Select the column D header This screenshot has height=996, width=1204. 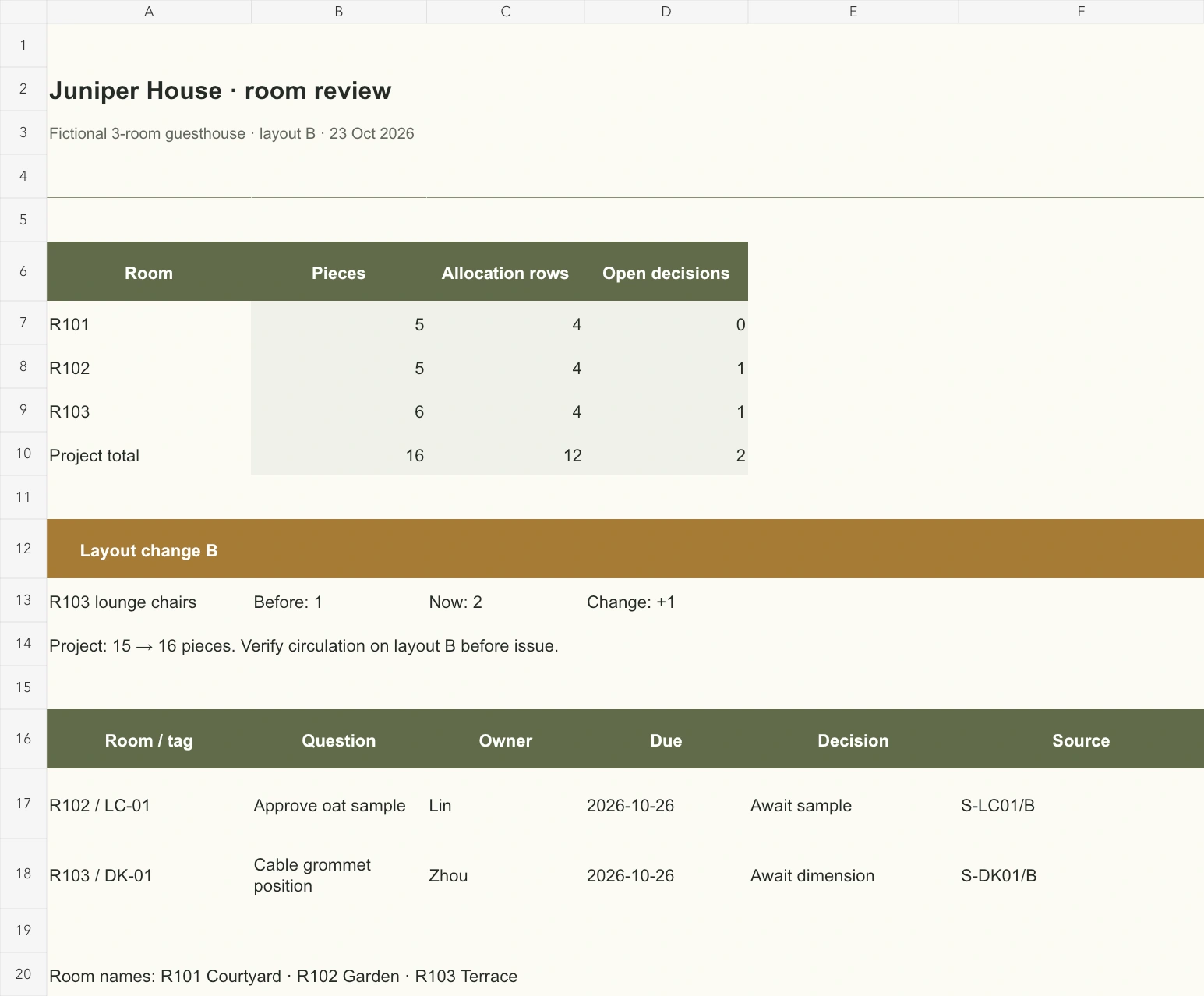pyautogui.click(x=666, y=12)
